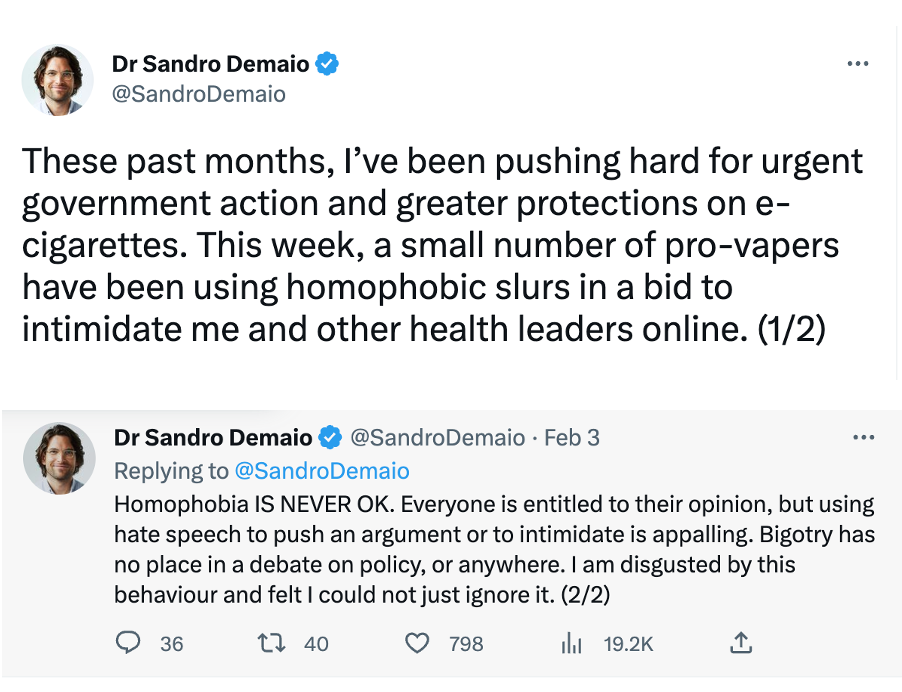Click the reply speech bubble icon
The width and height of the screenshot is (902, 692).
(x=128, y=643)
